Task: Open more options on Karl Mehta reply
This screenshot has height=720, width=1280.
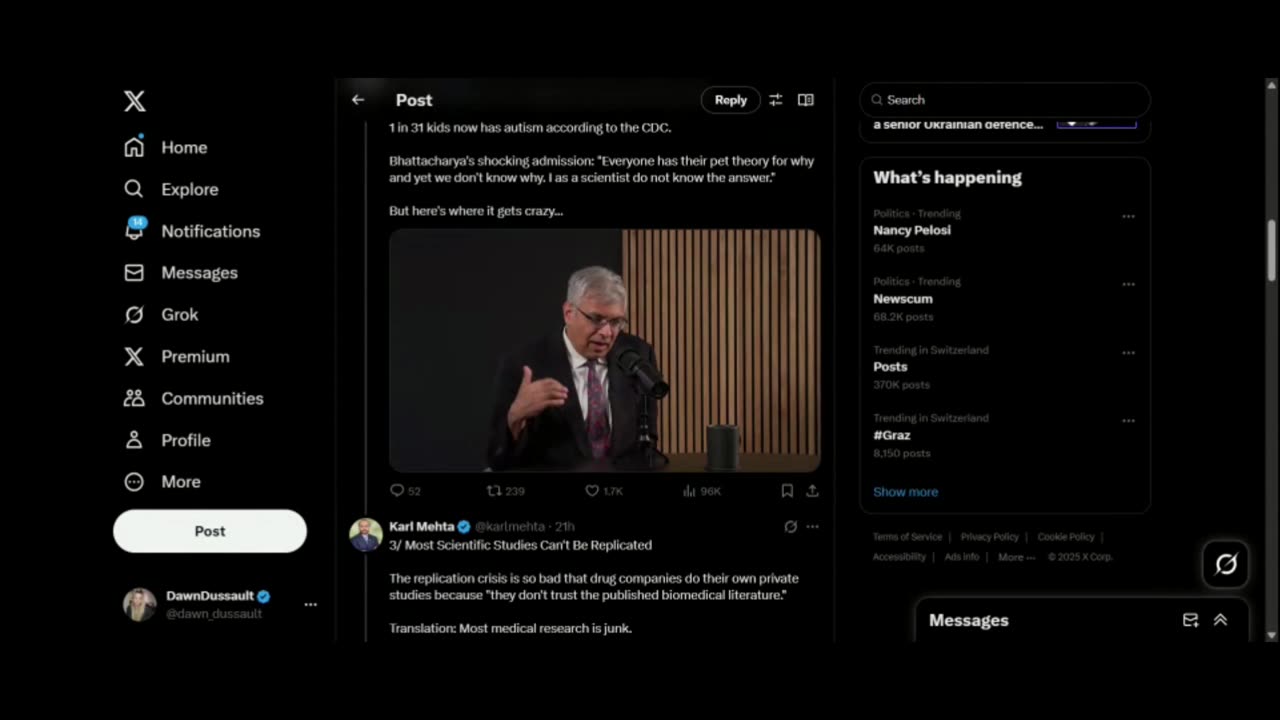Action: coord(812,526)
